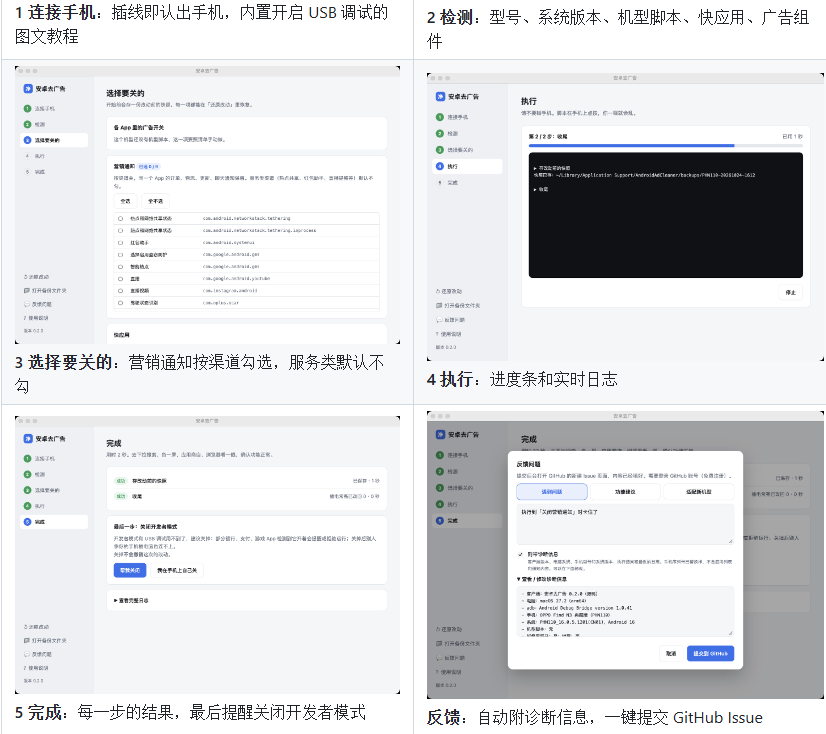826x734 pixels.
Task: Tick the tethering.inprocess row checkbox
Action: point(120,230)
